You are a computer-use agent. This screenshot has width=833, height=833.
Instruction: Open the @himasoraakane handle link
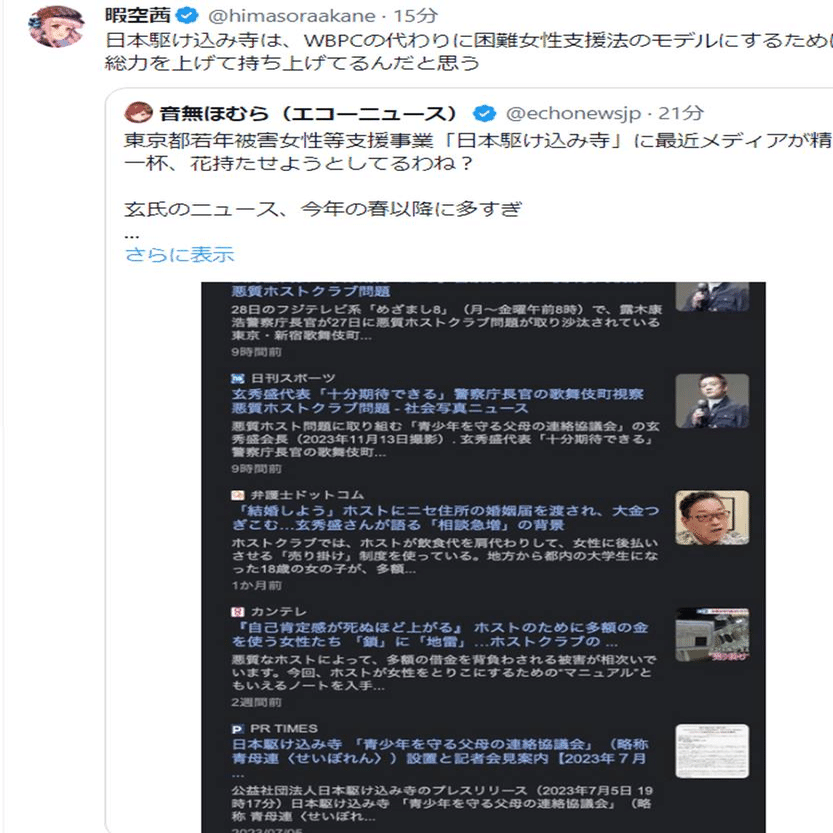click(x=292, y=16)
